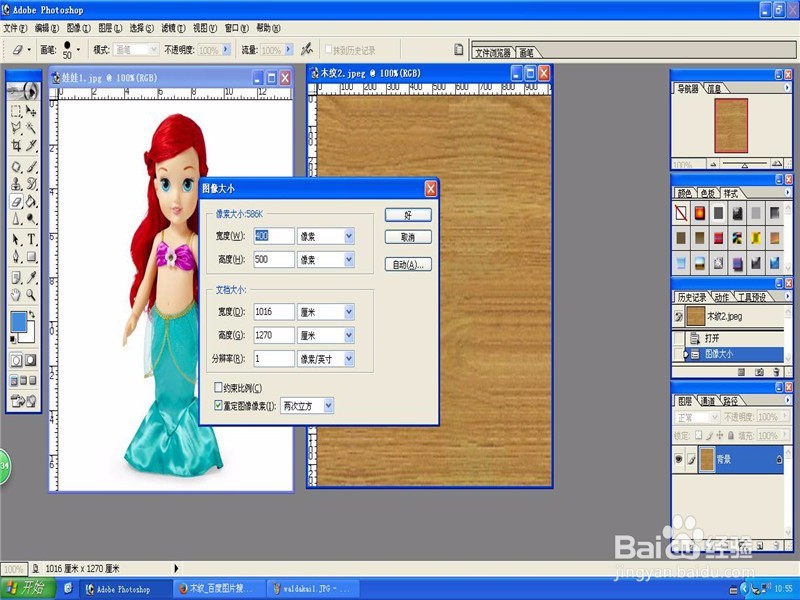The height and width of the screenshot is (600, 800).
Task: Open the 文件 (File) menu
Action: point(15,28)
